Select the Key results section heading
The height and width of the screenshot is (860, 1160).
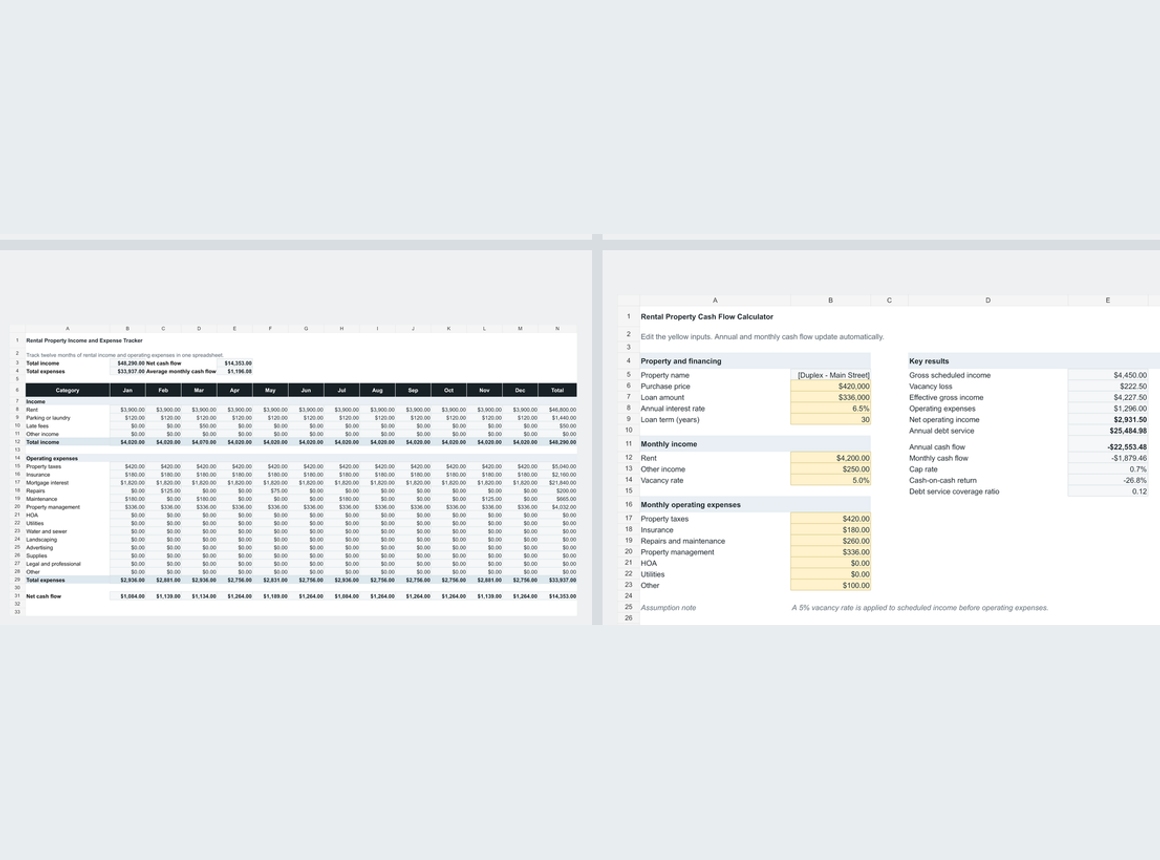point(928,361)
